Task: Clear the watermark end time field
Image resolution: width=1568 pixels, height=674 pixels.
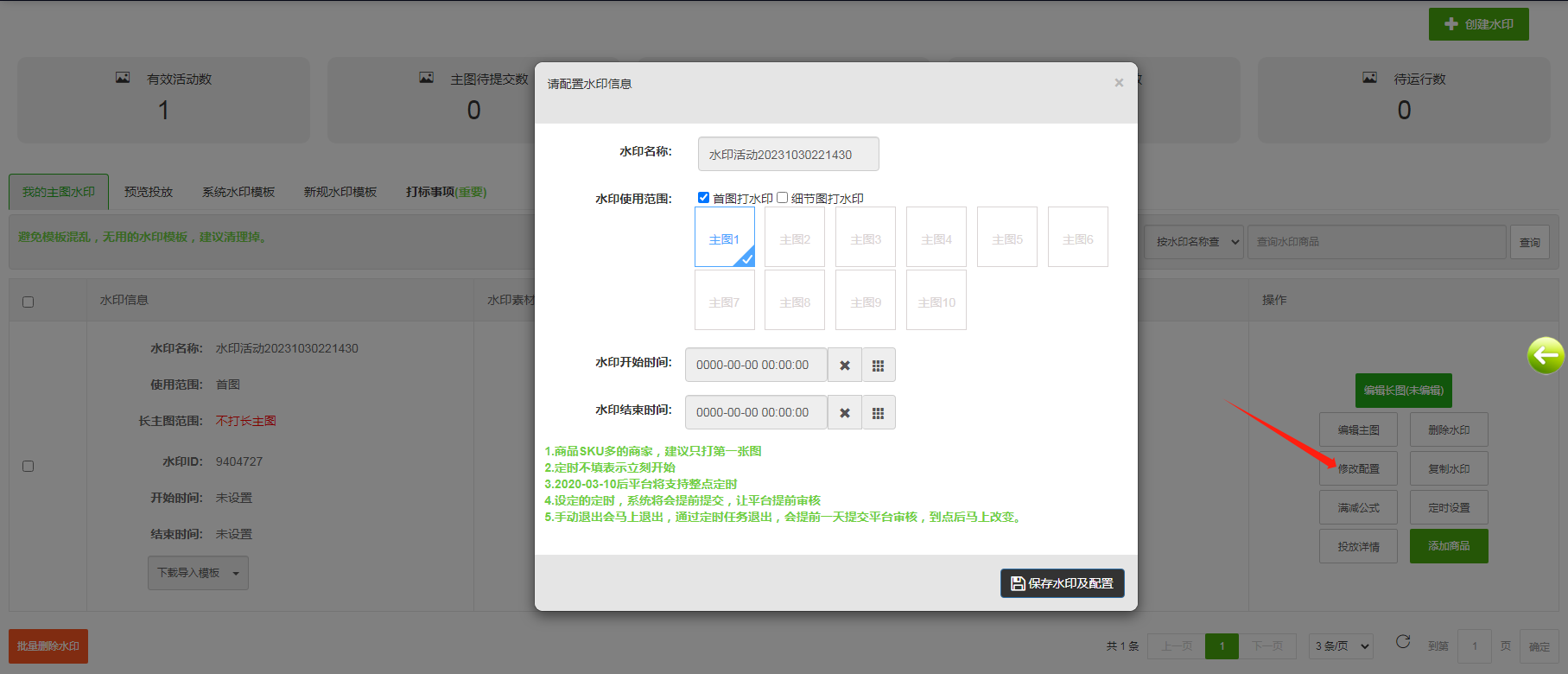Action: [x=844, y=413]
